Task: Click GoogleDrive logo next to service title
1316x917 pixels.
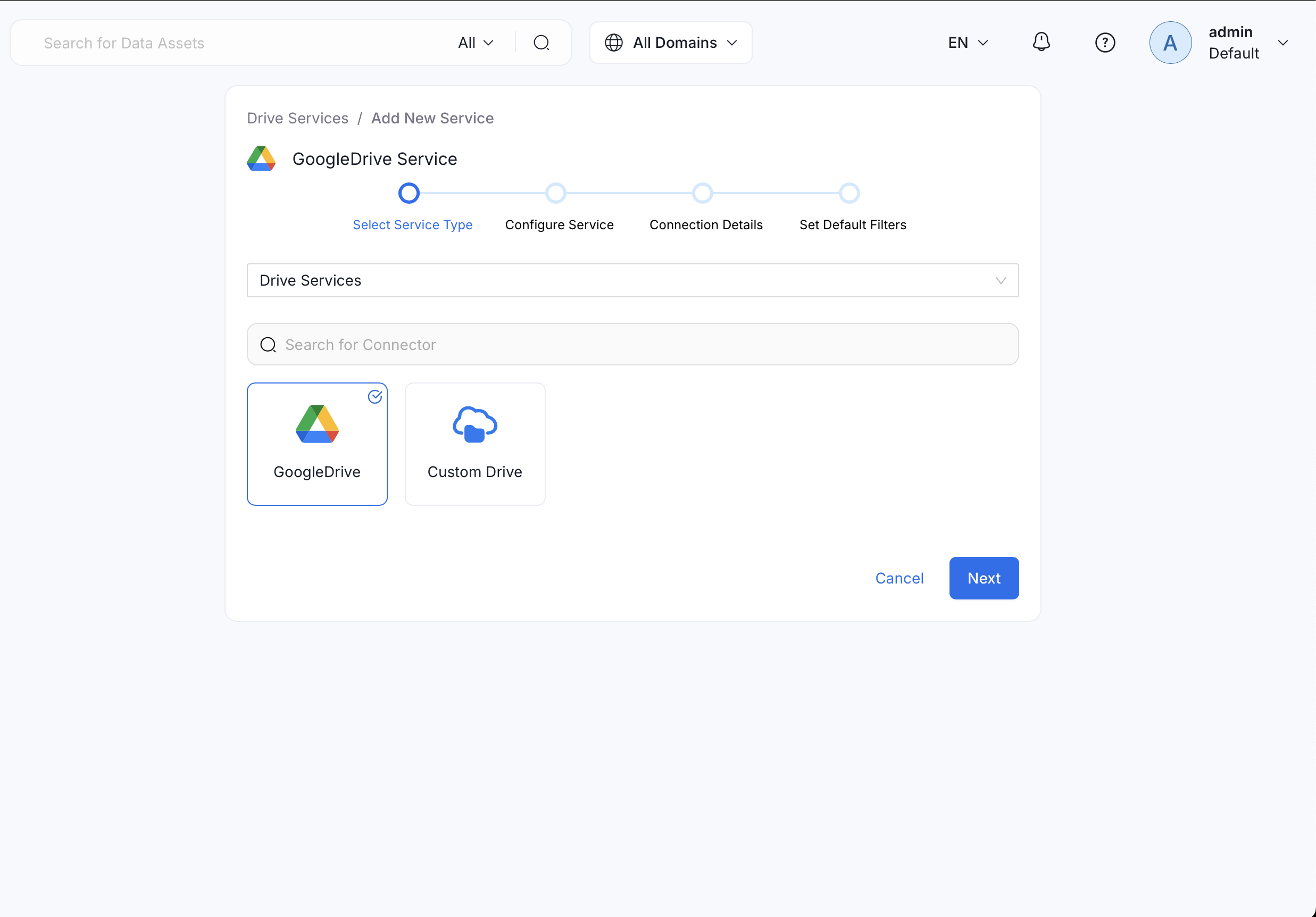Action: click(x=261, y=159)
